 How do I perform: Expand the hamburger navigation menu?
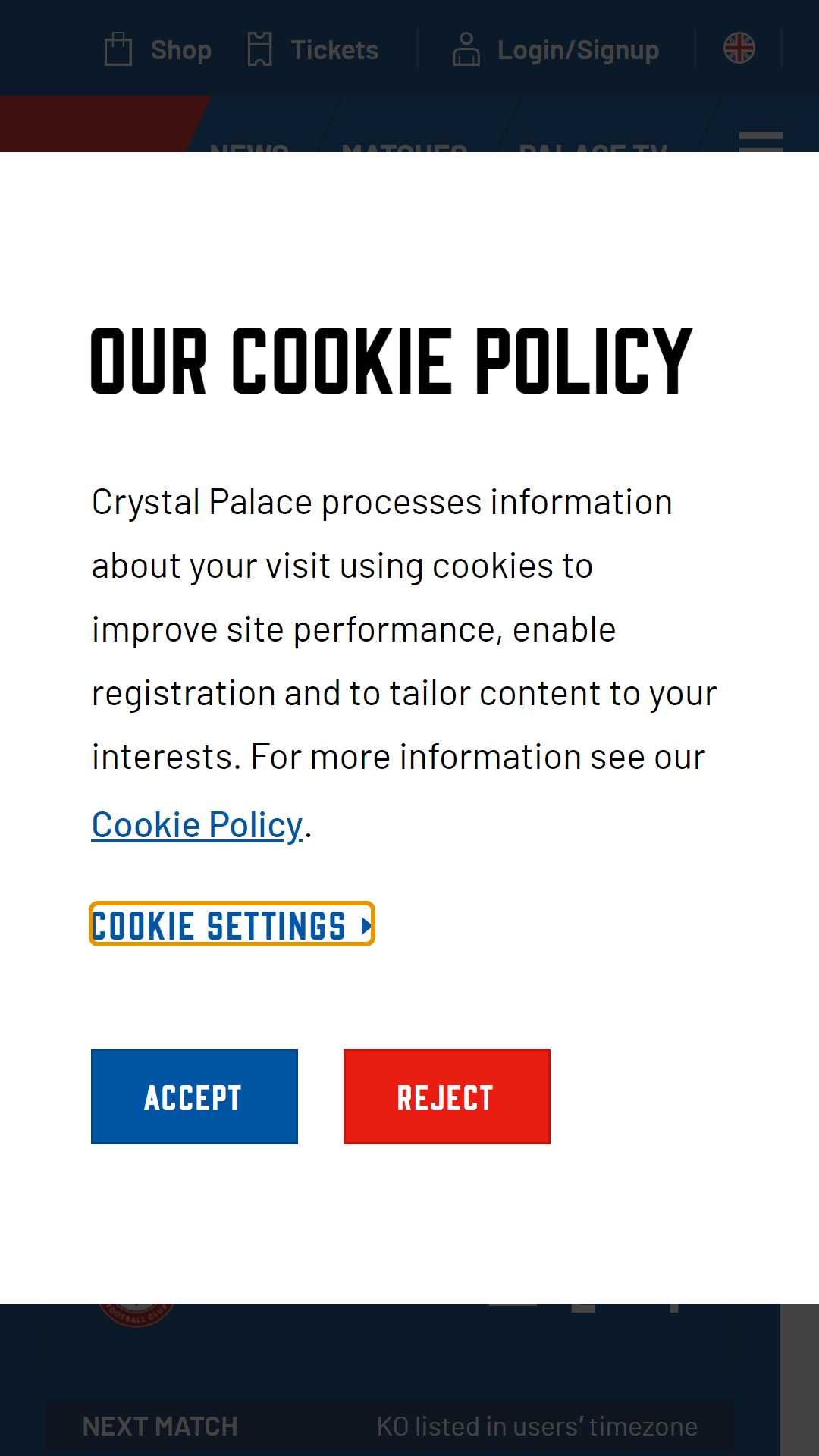pyautogui.click(x=761, y=141)
